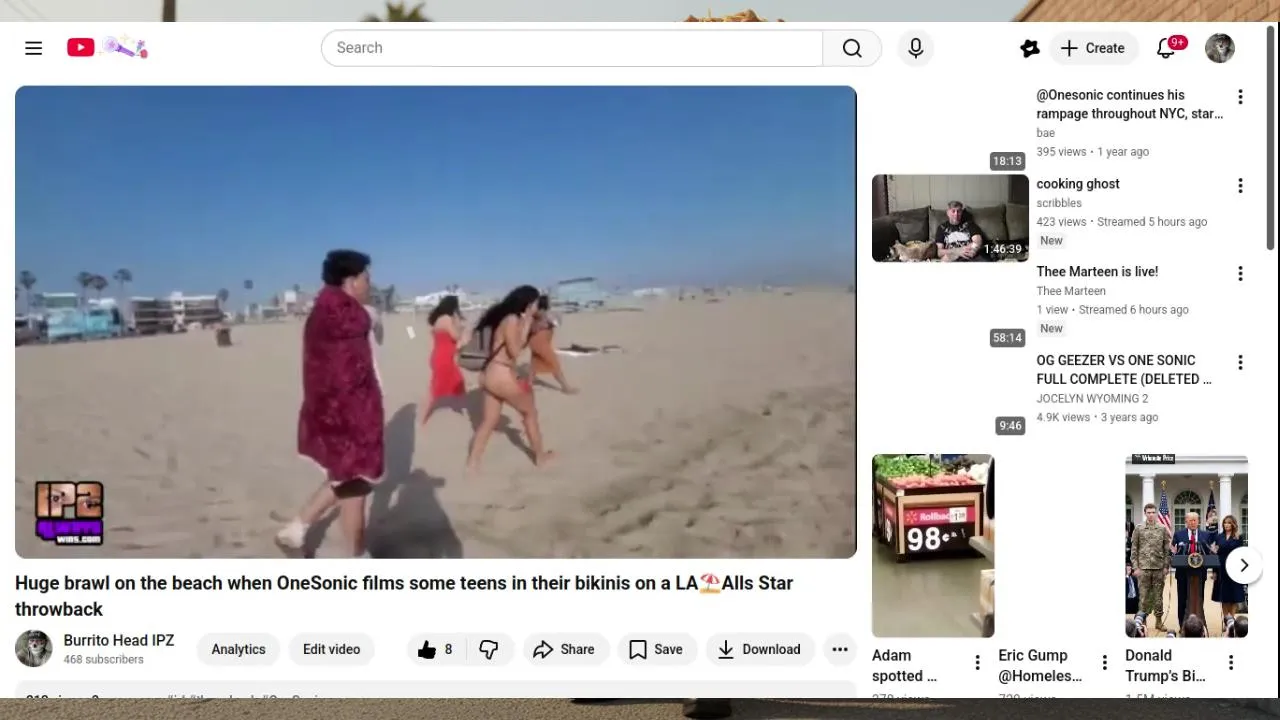Click '468 subscribers' text
1280x720 pixels.
103,660
